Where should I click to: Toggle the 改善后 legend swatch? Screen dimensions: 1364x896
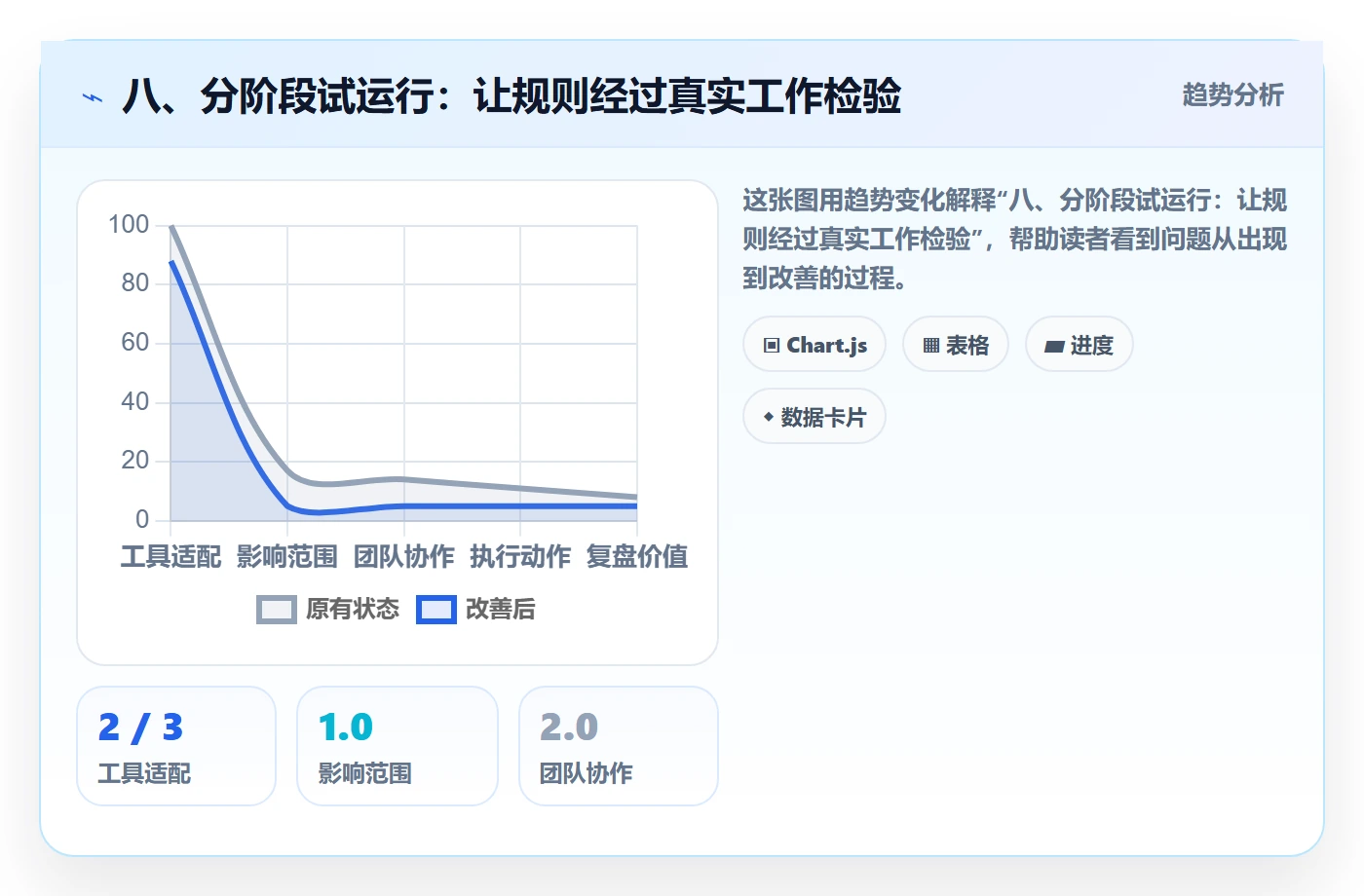(x=436, y=610)
